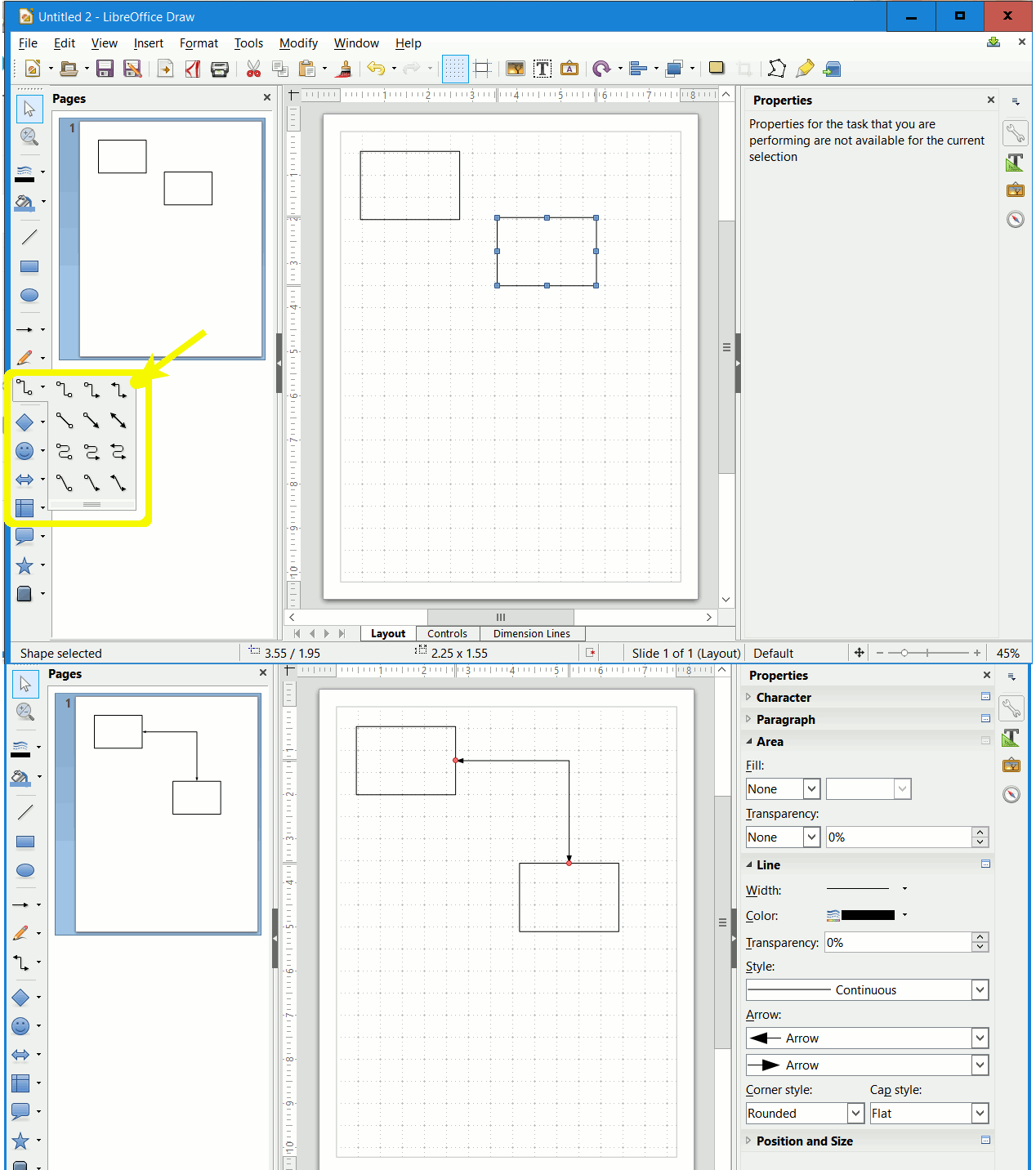Toggle Helplines While Moving

point(482,69)
